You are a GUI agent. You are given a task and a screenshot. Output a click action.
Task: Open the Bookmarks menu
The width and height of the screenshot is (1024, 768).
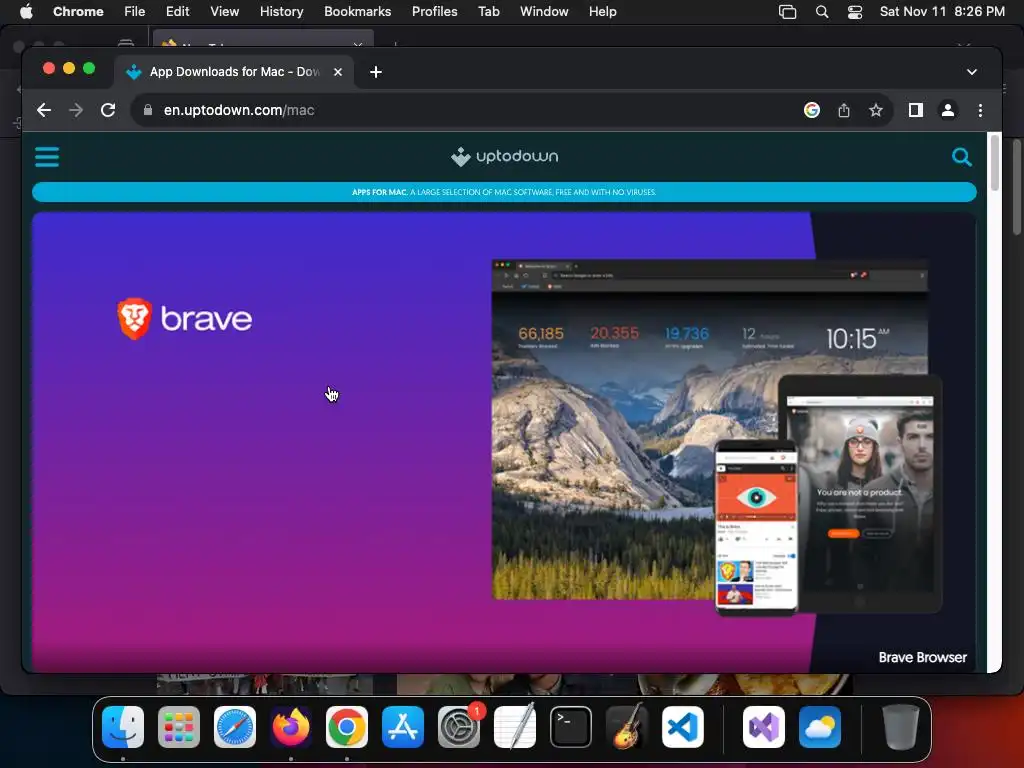tap(357, 12)
